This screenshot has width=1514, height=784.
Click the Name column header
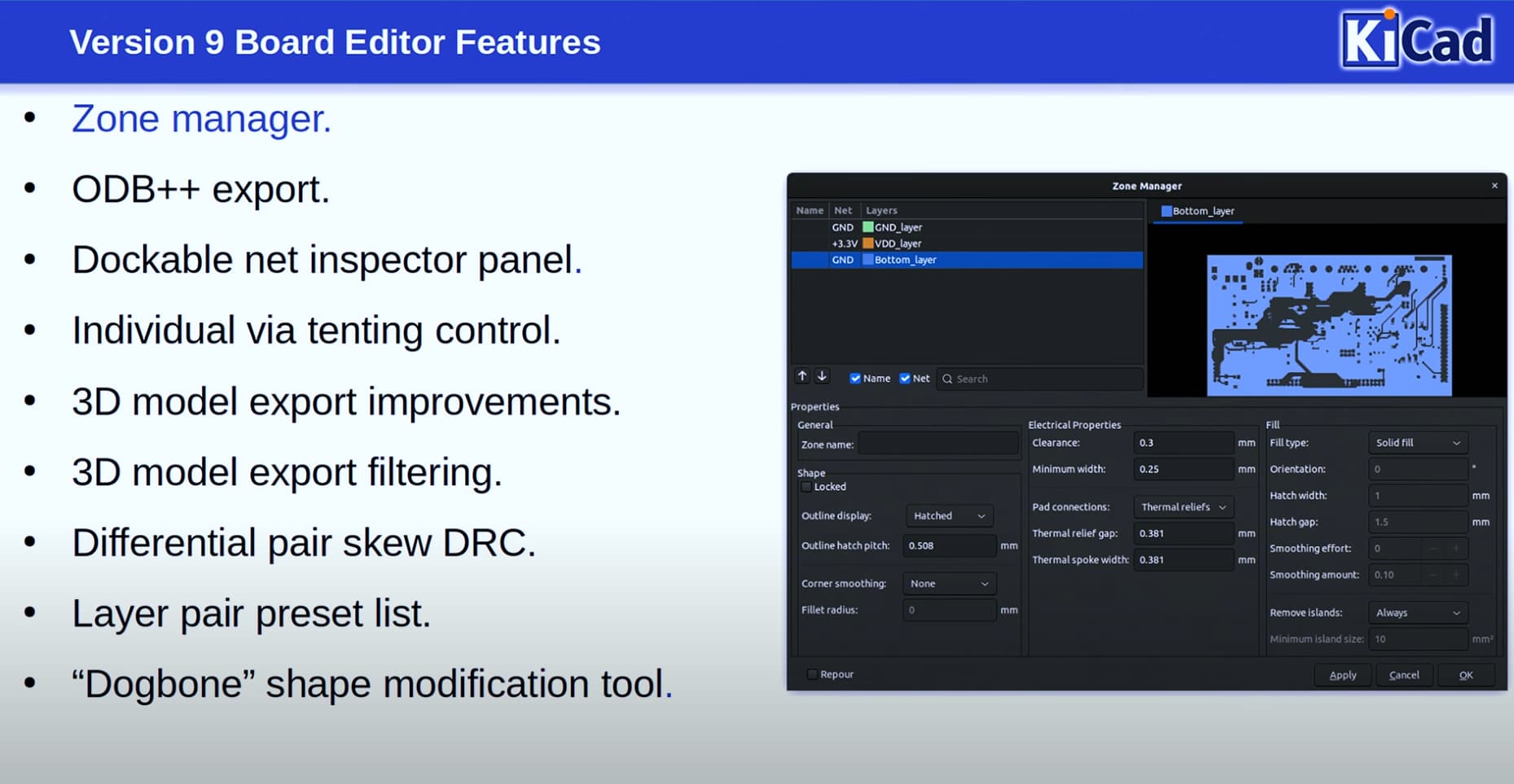point(810,210)
